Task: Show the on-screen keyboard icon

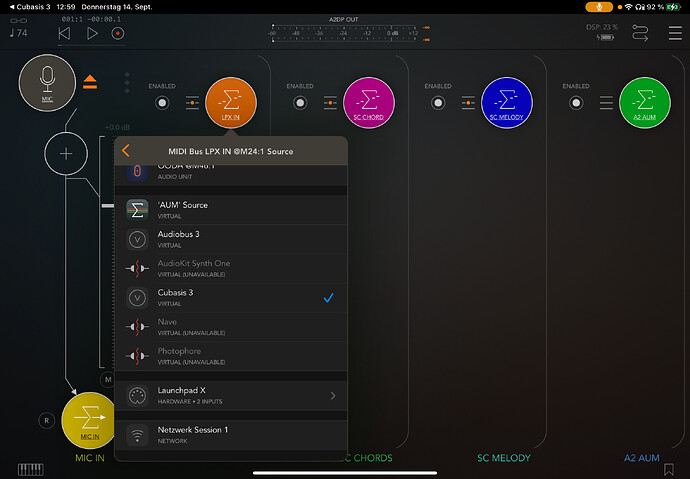Action: point(30,469)
